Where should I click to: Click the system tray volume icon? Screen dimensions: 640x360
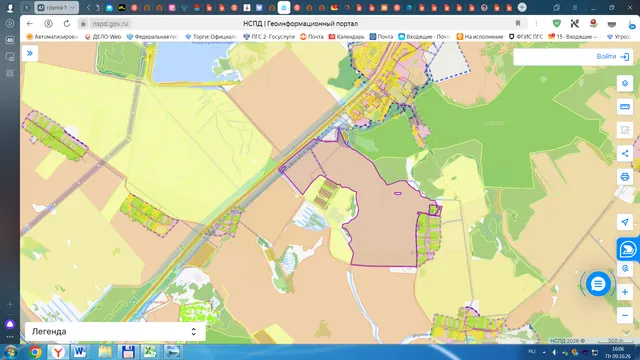[x=555, y=352]
